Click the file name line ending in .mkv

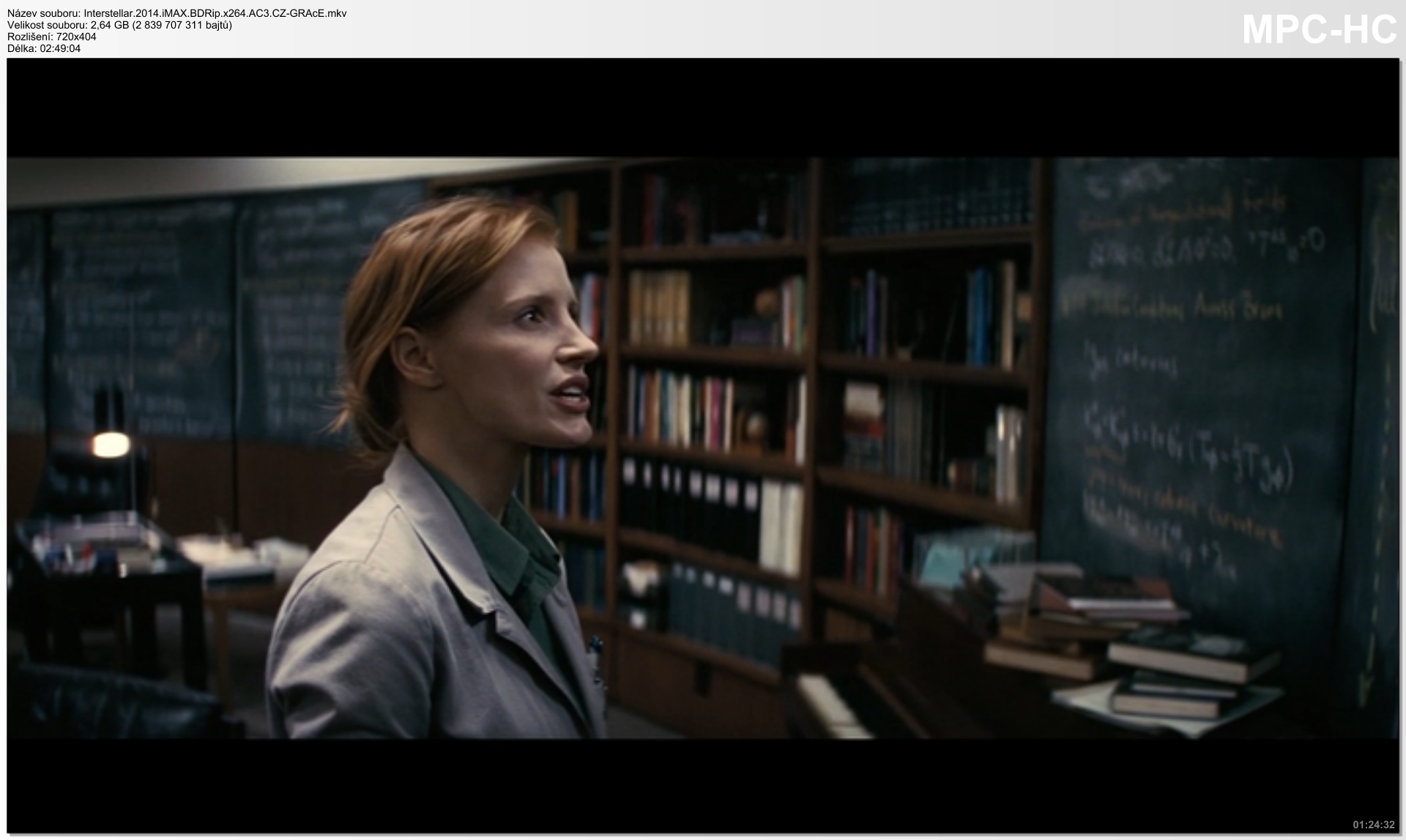pyautogui.click(x=177, y=13)
